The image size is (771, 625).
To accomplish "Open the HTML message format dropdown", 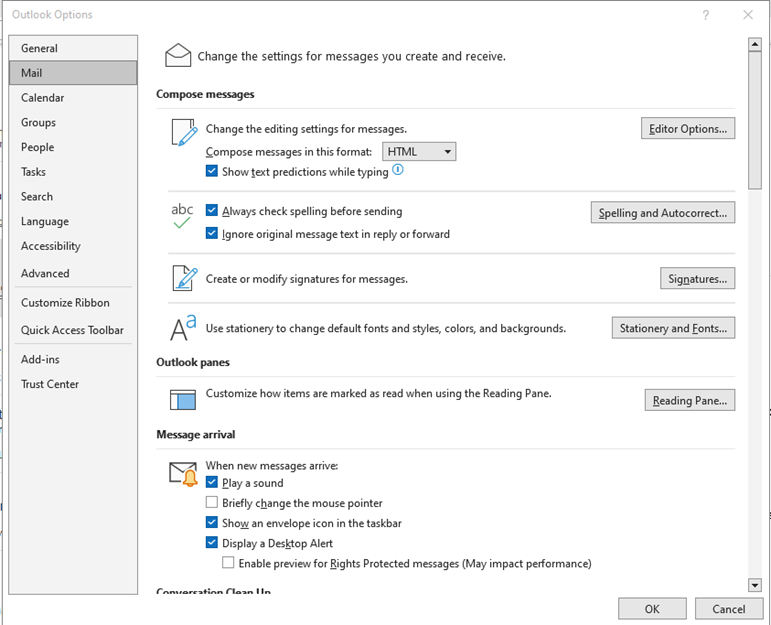I will tap(419, 151).
